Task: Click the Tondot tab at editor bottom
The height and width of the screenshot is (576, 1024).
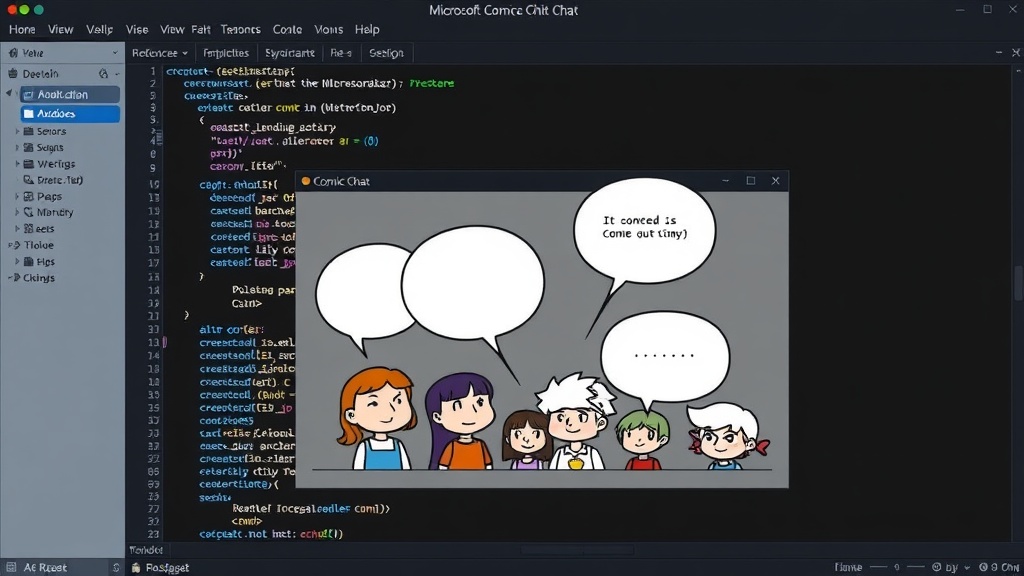Action: coord(146,550)
